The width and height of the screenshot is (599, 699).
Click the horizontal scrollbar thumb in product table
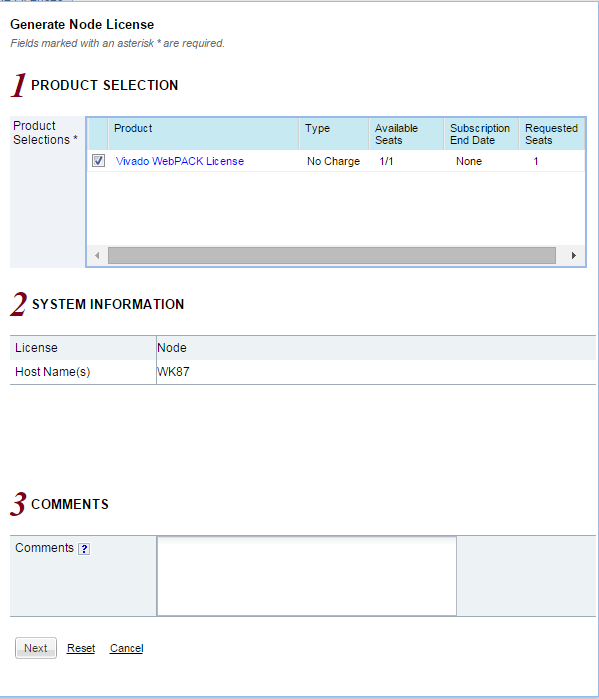point(332,255)
